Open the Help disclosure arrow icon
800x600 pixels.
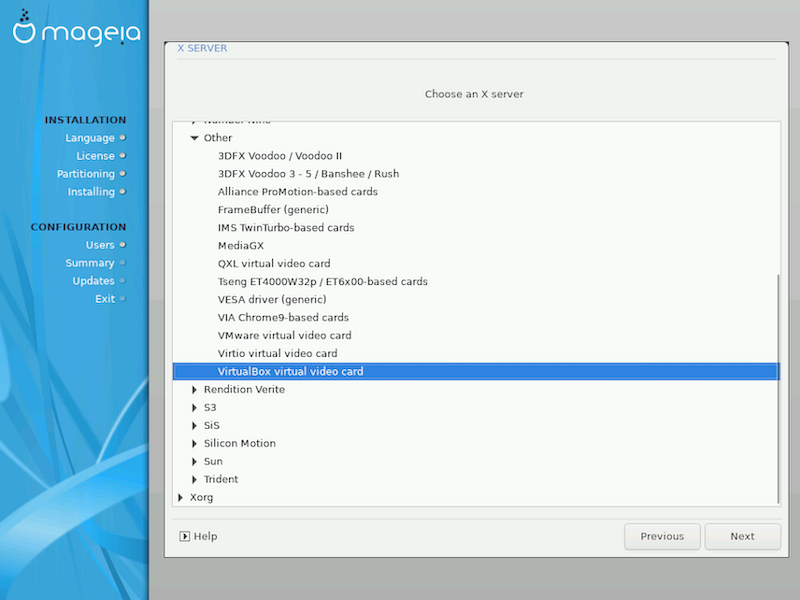point(185,536)
